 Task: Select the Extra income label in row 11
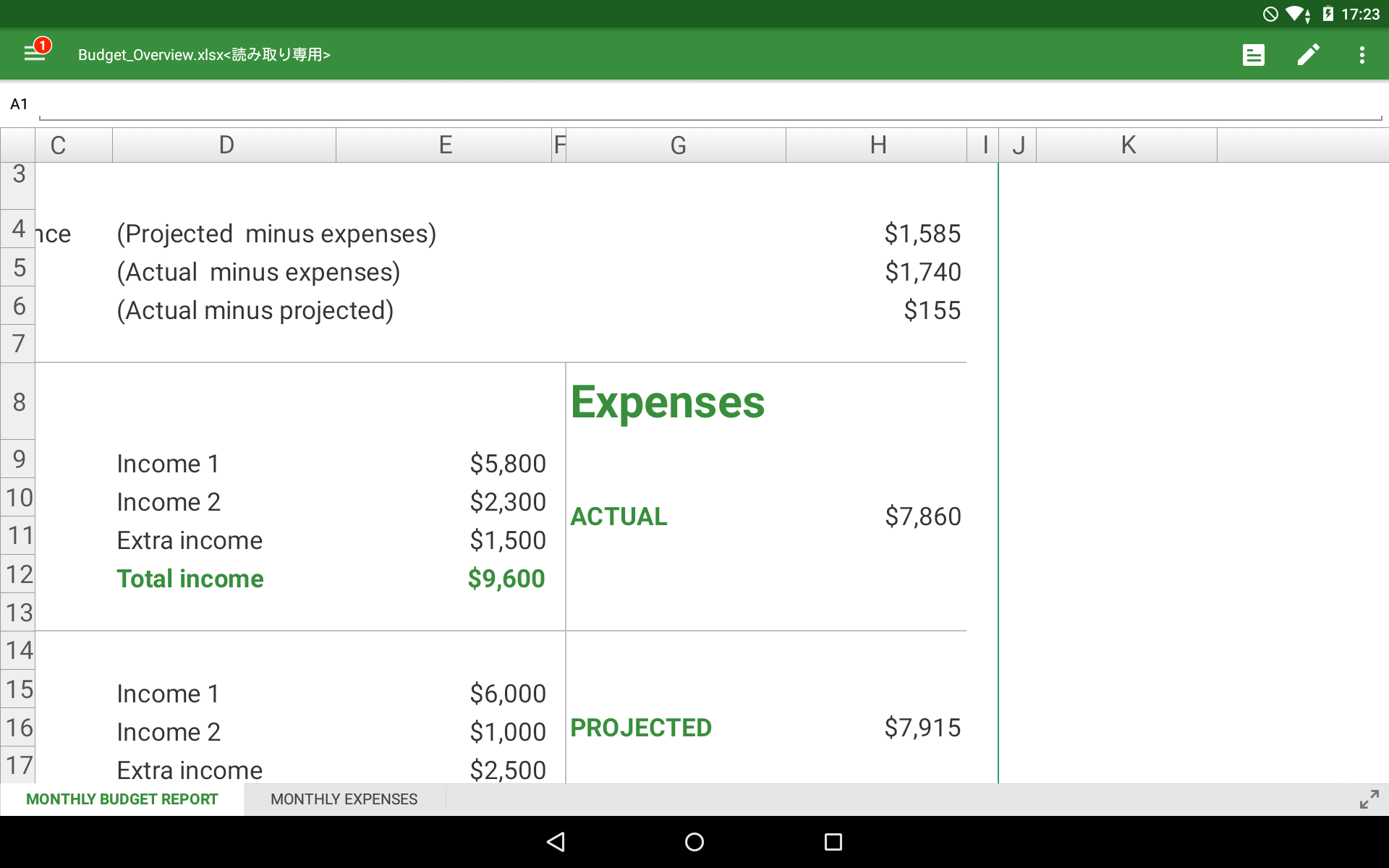[190, 540]
